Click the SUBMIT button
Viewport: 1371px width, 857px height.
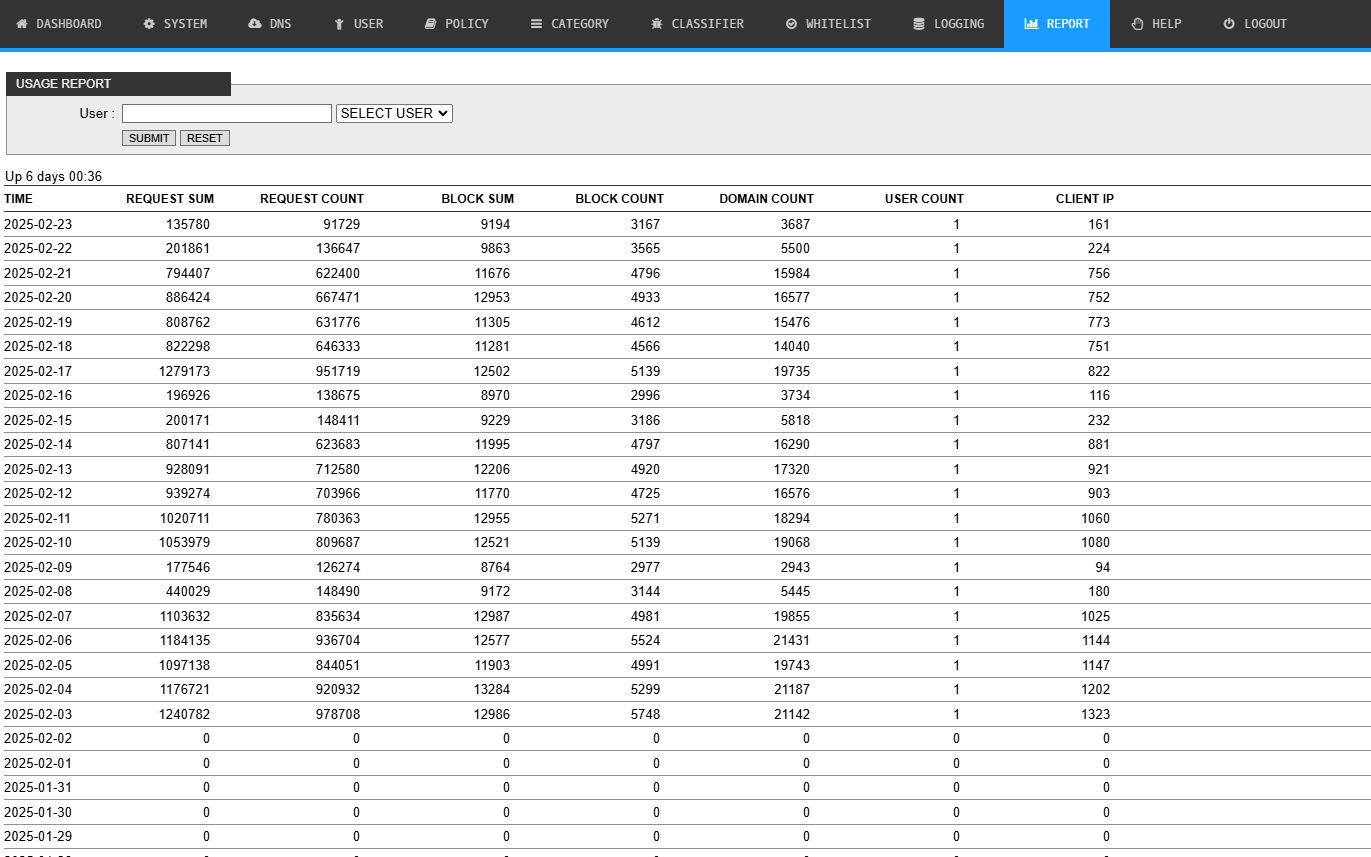(x=149, y=138)
